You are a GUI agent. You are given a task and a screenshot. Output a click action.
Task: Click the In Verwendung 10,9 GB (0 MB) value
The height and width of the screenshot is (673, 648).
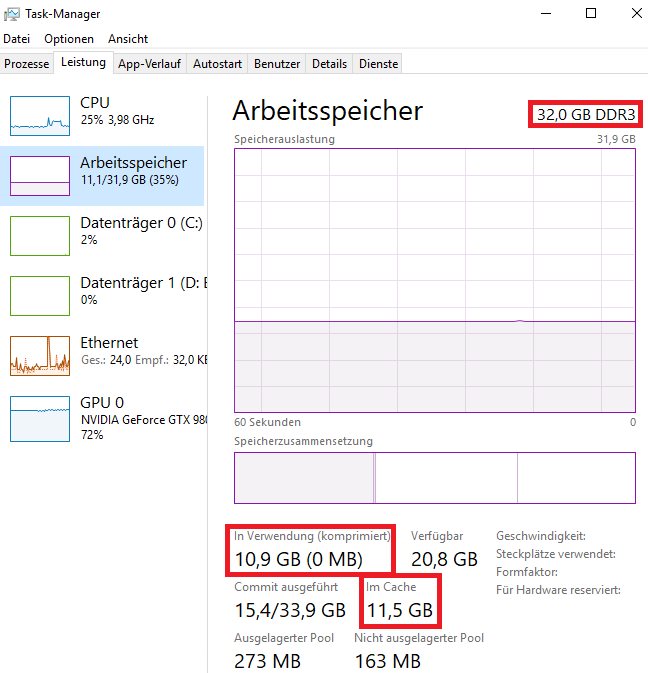299,559
